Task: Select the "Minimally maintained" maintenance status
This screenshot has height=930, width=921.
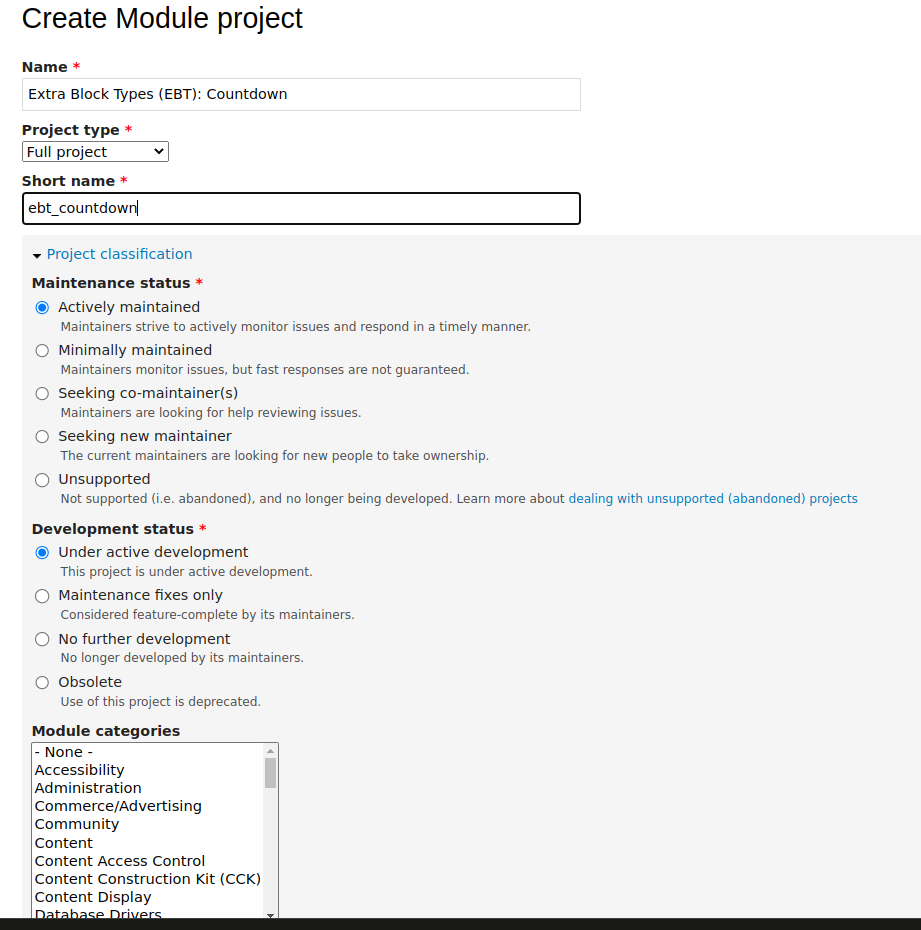Action: (41, 350)
